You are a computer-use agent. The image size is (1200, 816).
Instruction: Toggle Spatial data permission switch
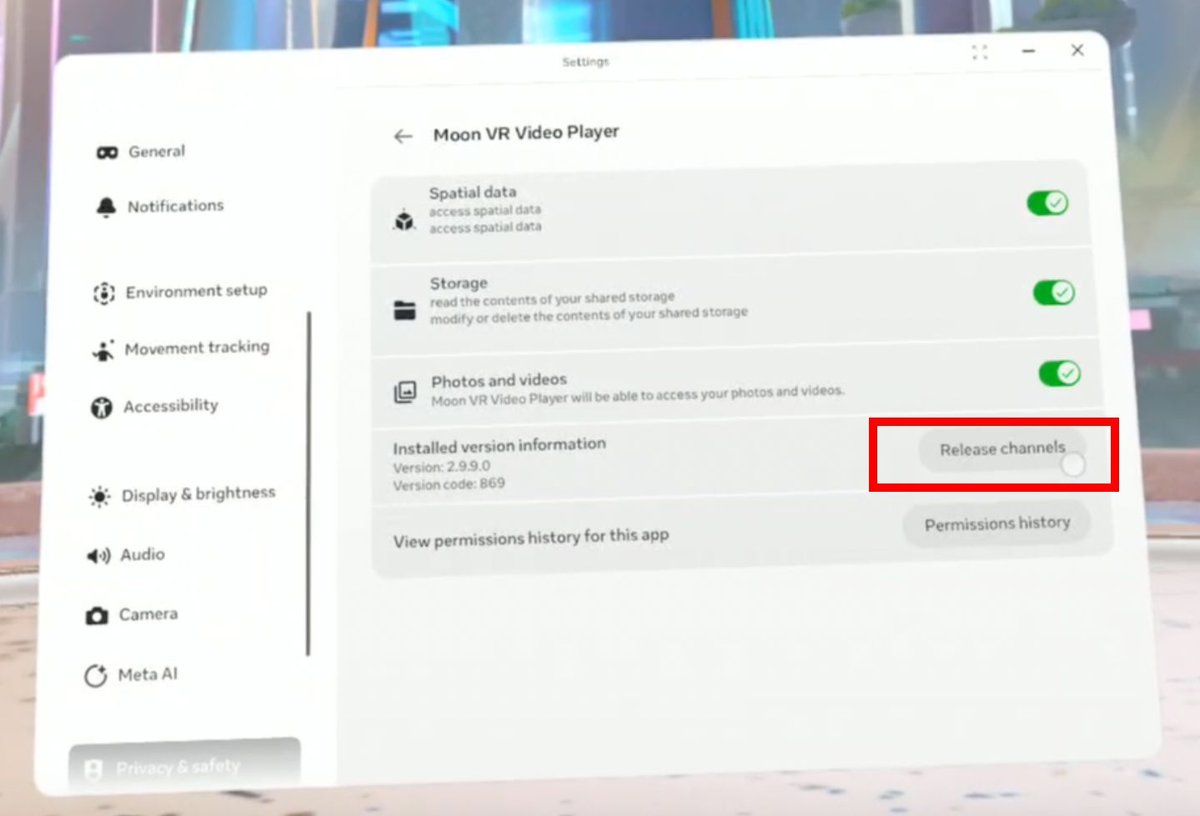[1047, 203]
